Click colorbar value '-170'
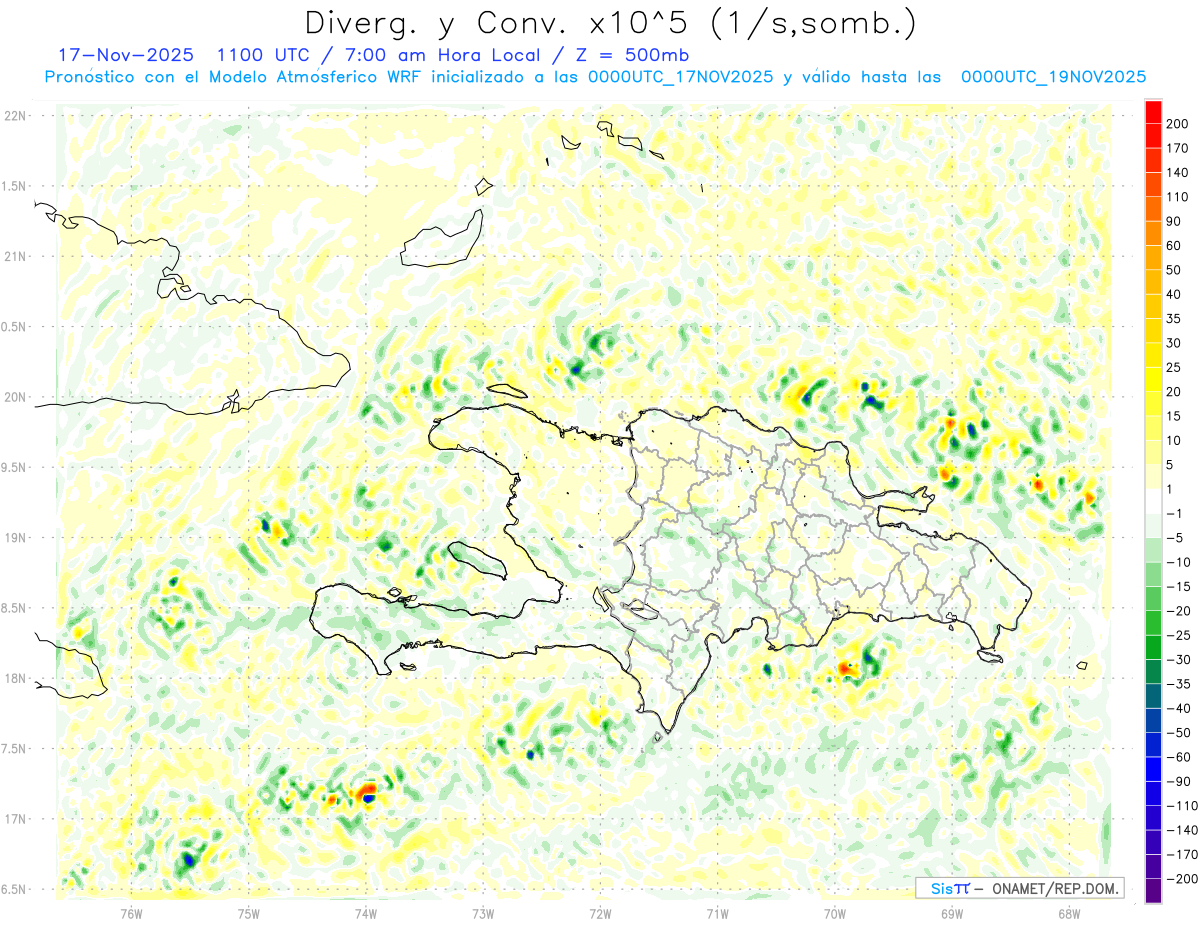The width and height of the screenshot is (1200, 927). pos(1182,854)
